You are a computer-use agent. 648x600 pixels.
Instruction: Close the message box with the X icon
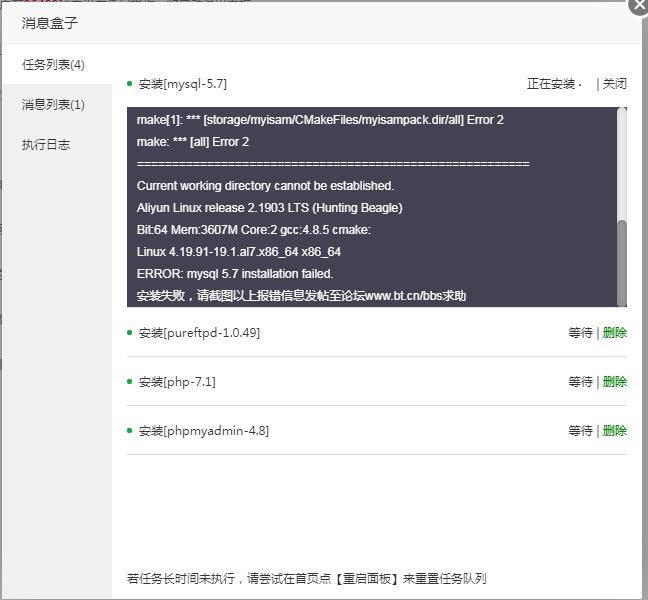tap(638, 5)
